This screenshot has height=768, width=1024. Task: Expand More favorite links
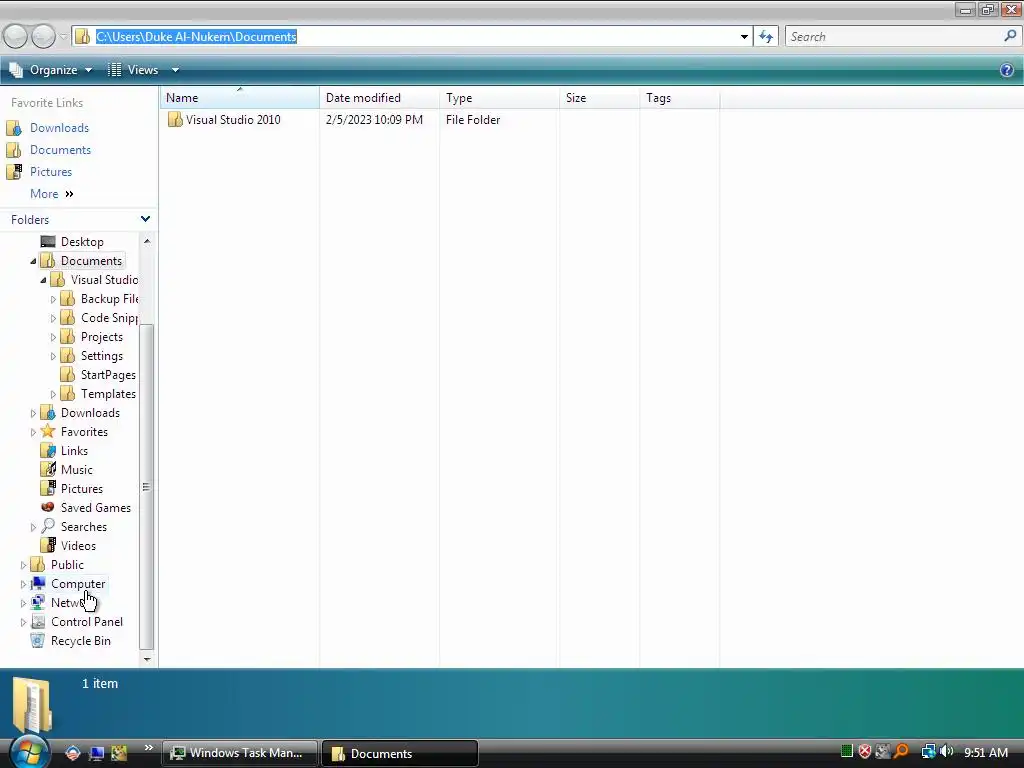pyautogui.click(x=52, y=194)
